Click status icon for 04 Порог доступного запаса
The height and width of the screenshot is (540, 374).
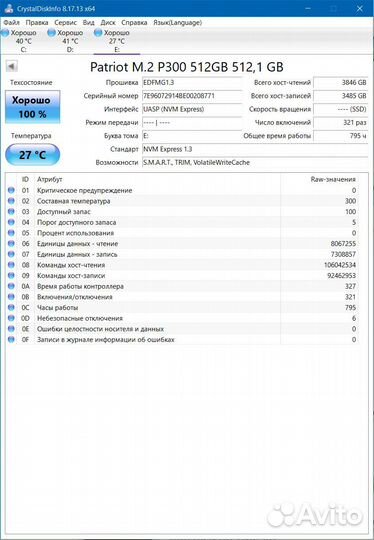click(x=11, y=222)
